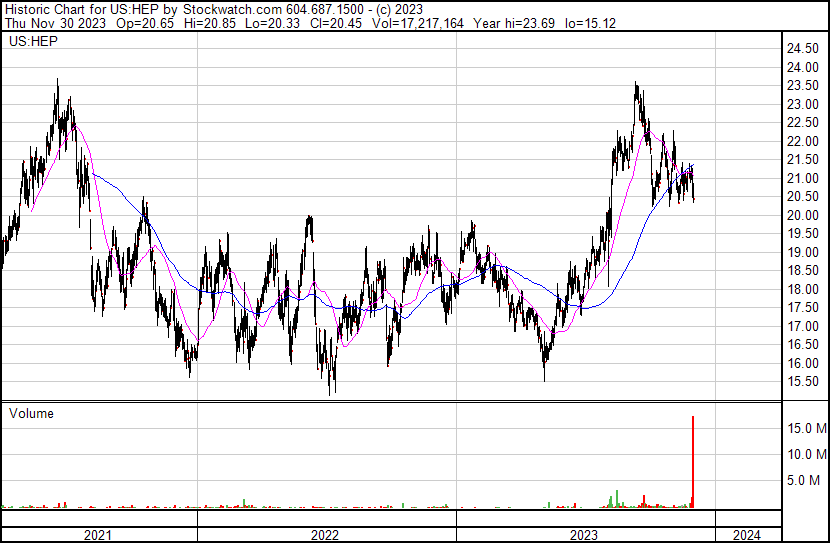Click the 22.00 price axis label

coord(803,141)
